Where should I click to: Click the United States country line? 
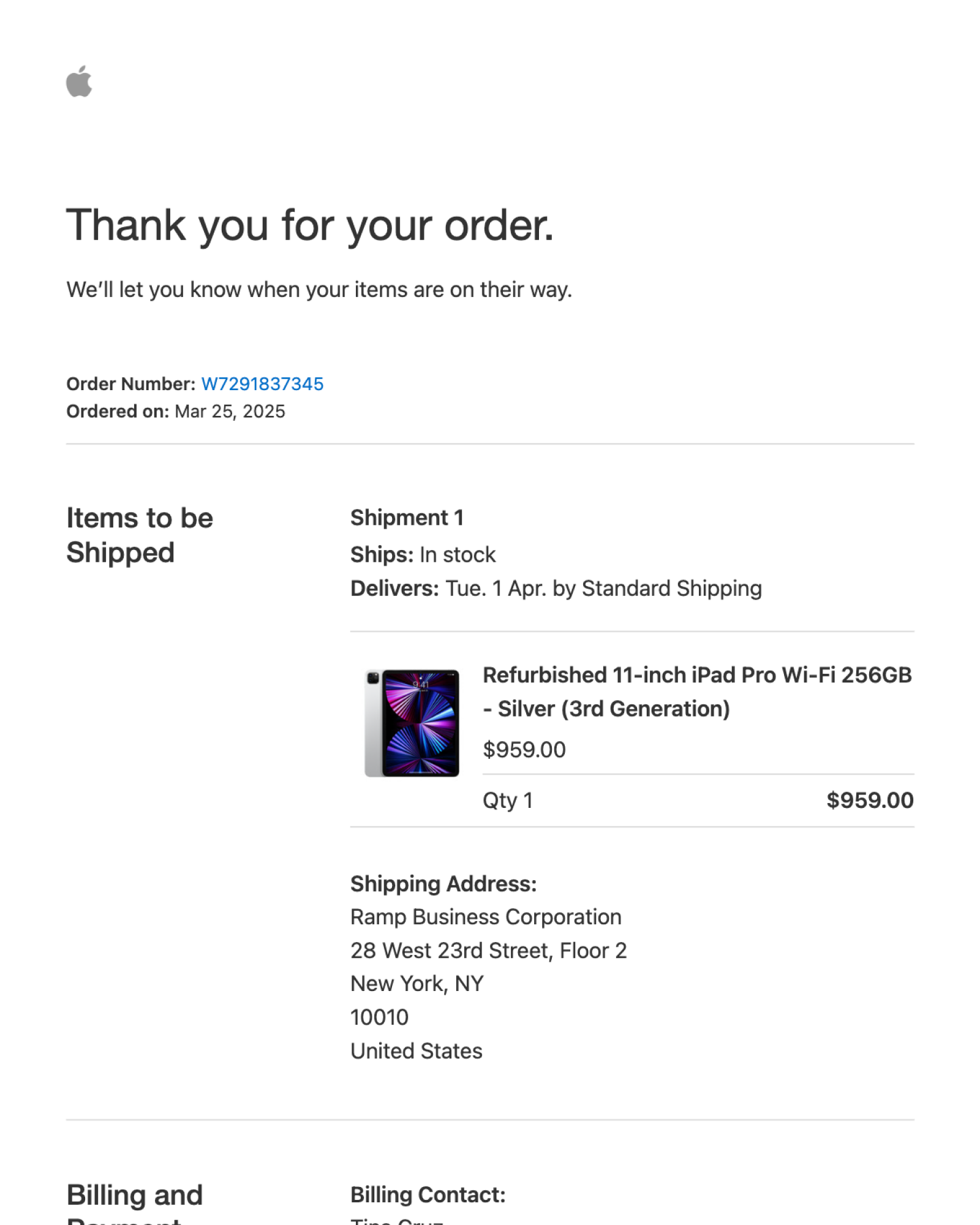(x=417, y=1051)
